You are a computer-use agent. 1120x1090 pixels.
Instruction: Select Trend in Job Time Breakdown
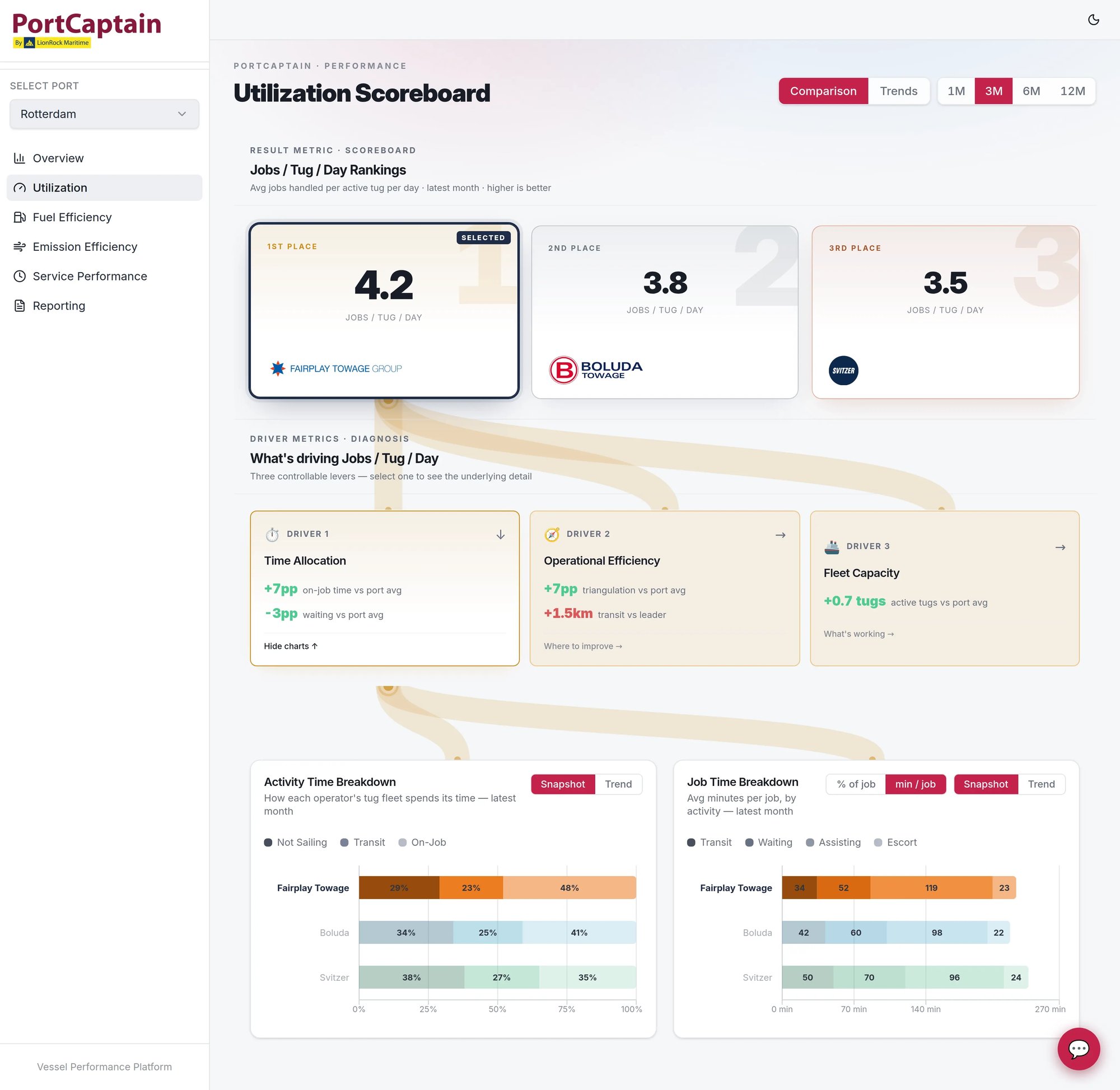click(x=1041, y=784)
